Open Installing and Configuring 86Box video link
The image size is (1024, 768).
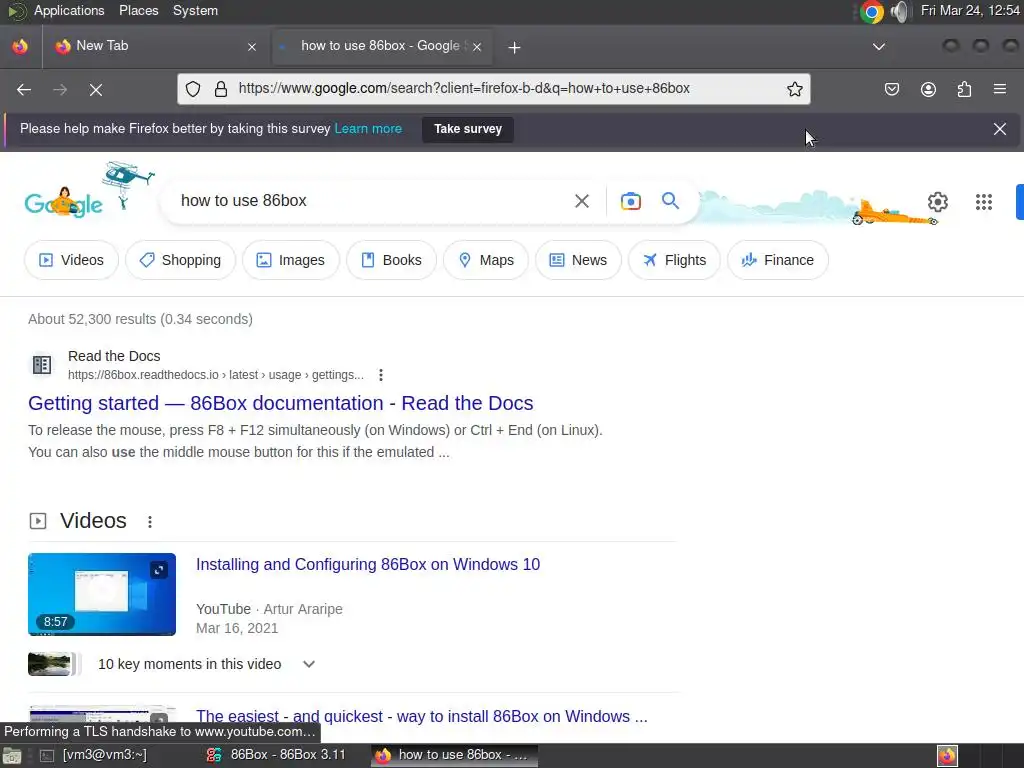[x=368, y=564]
